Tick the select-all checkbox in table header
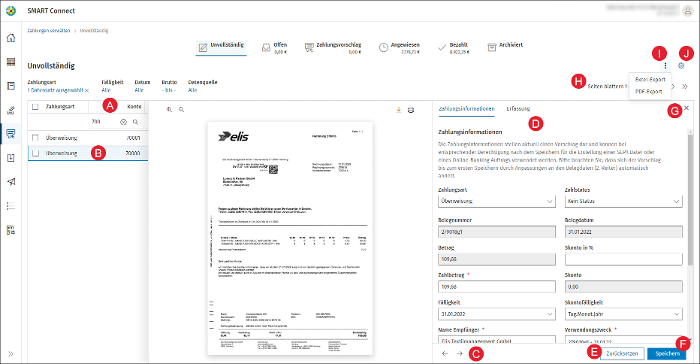 point(35,107)
